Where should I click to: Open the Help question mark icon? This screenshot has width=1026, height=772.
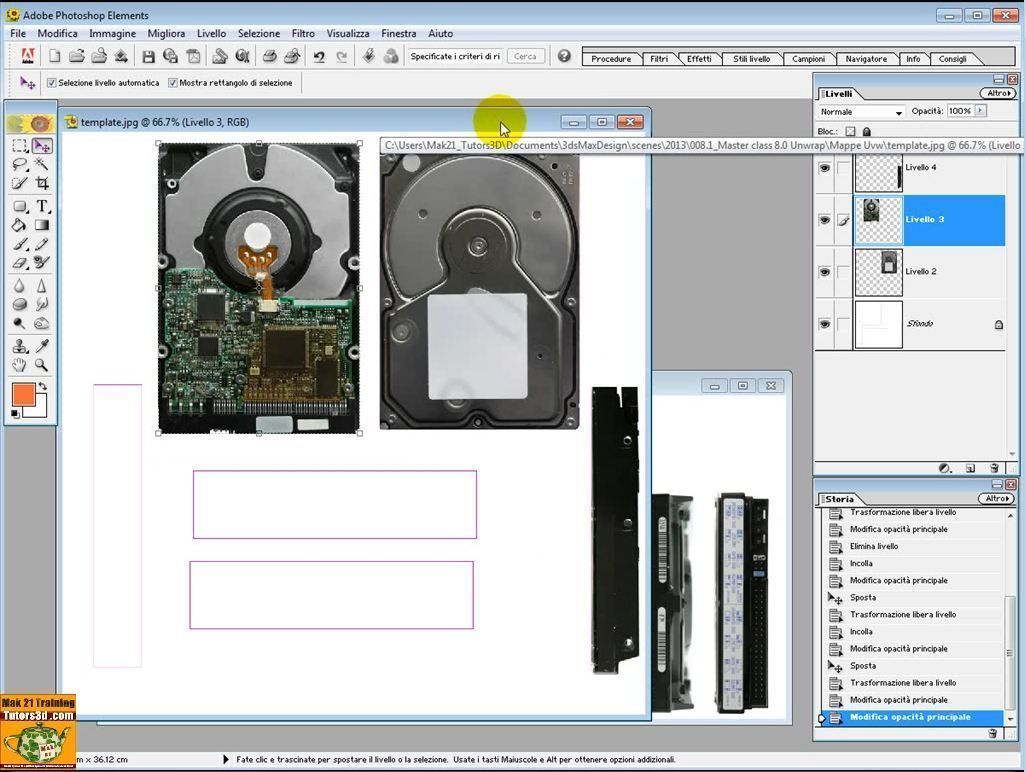click(564, 56)
